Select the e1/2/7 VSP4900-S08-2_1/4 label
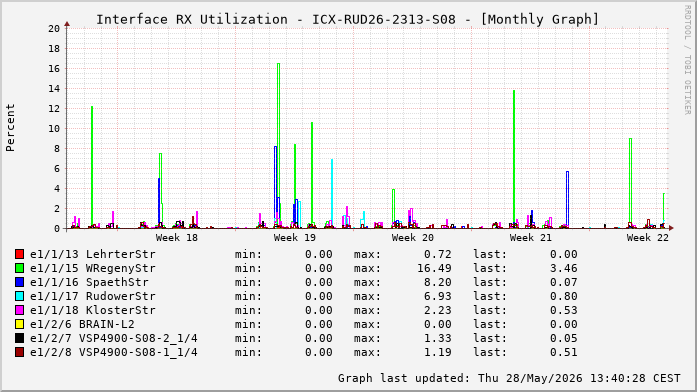697x392 pixels. [x=114, y=338]
